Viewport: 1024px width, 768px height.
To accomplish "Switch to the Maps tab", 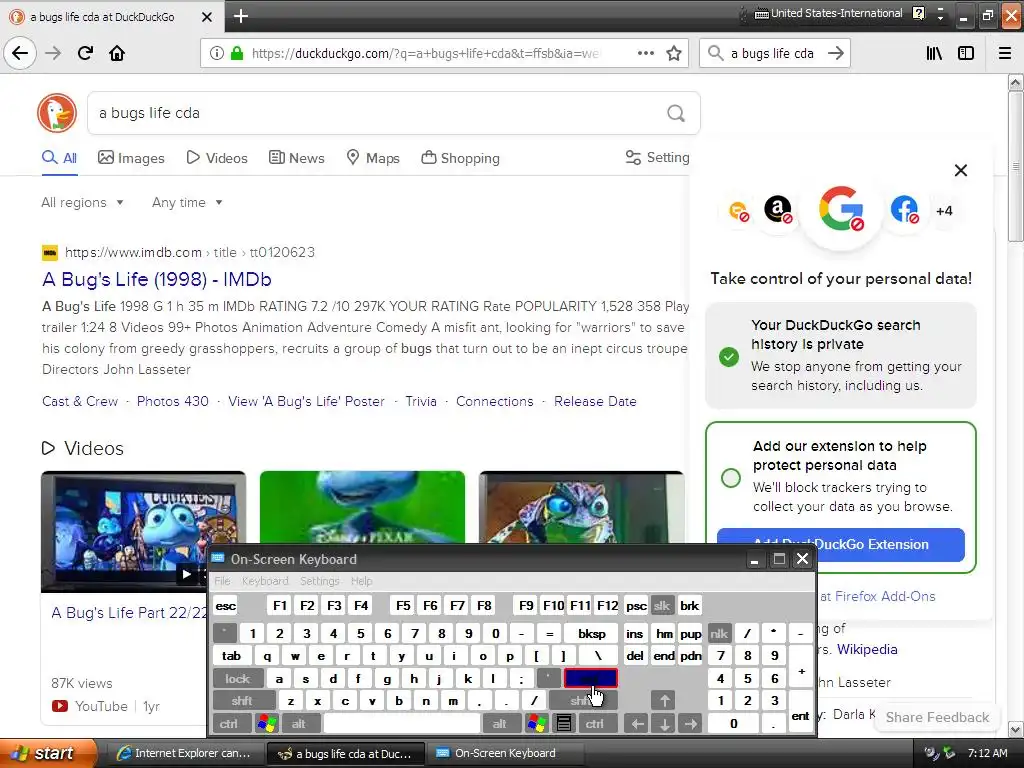I will click(373, 158).
